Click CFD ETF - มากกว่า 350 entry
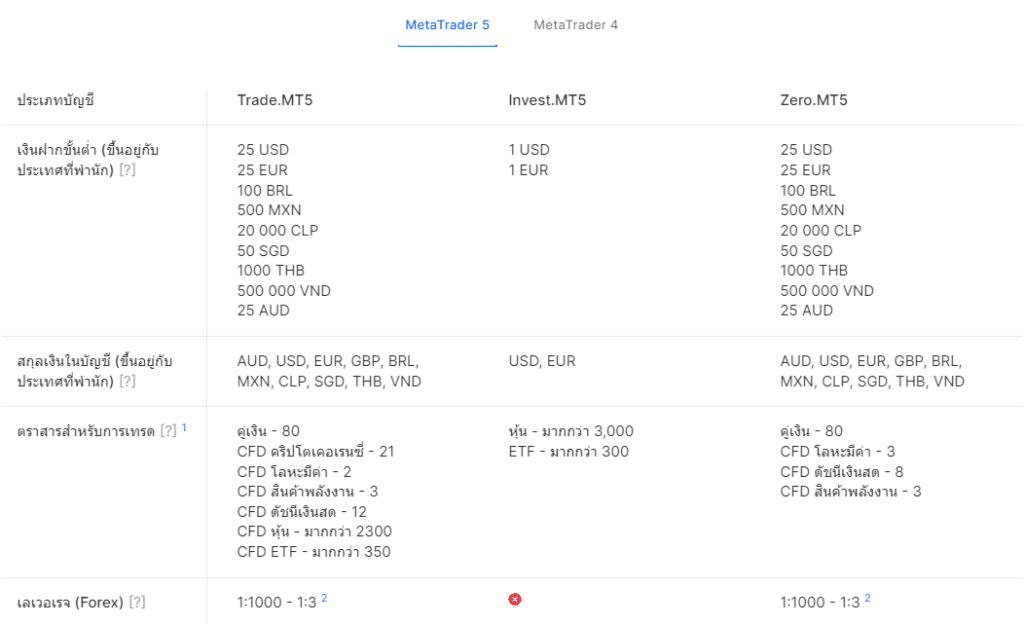 [x=314, y=552]
